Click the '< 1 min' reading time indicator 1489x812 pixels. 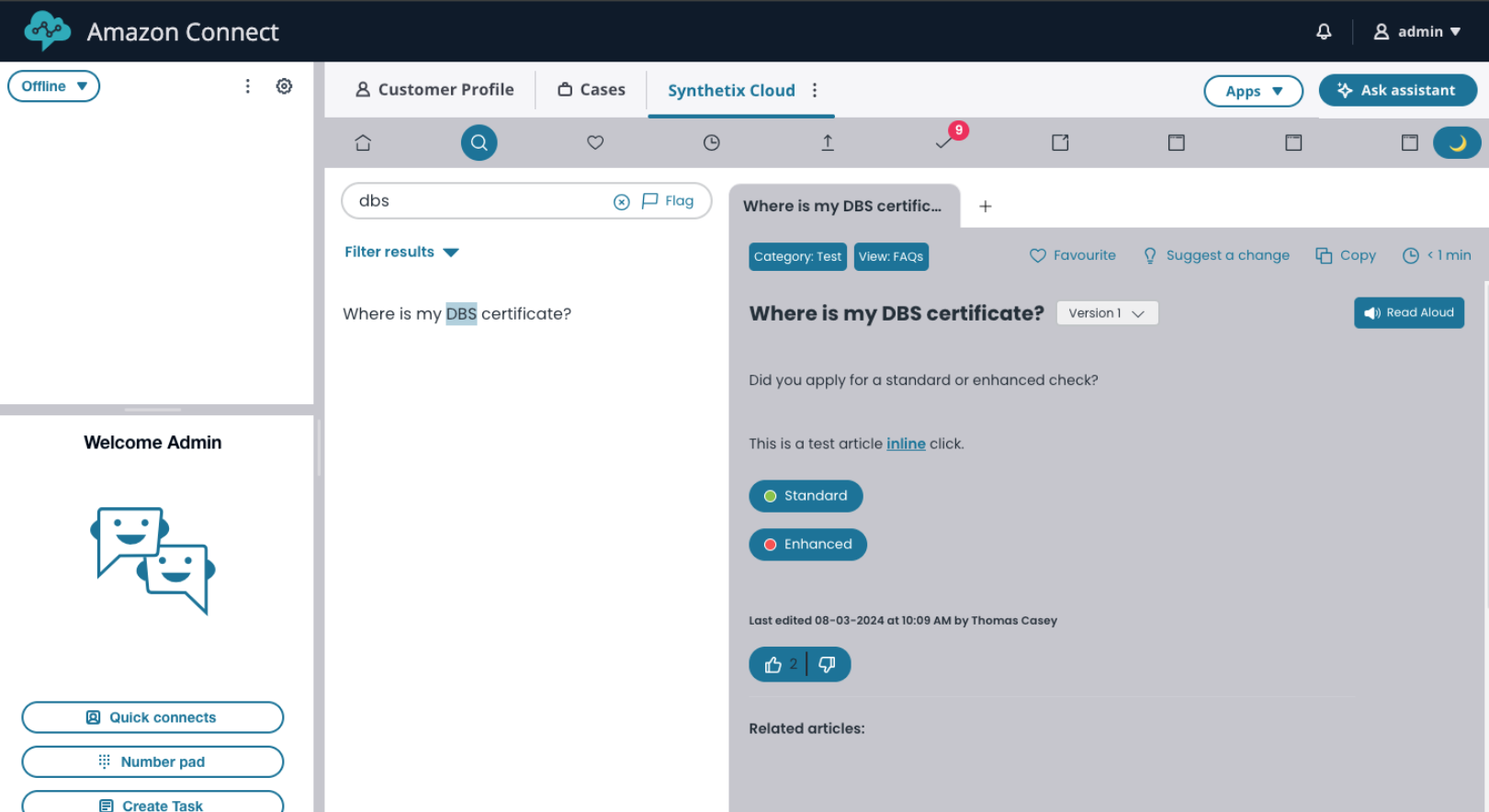pyautogui.click(x=1437, y=255)
